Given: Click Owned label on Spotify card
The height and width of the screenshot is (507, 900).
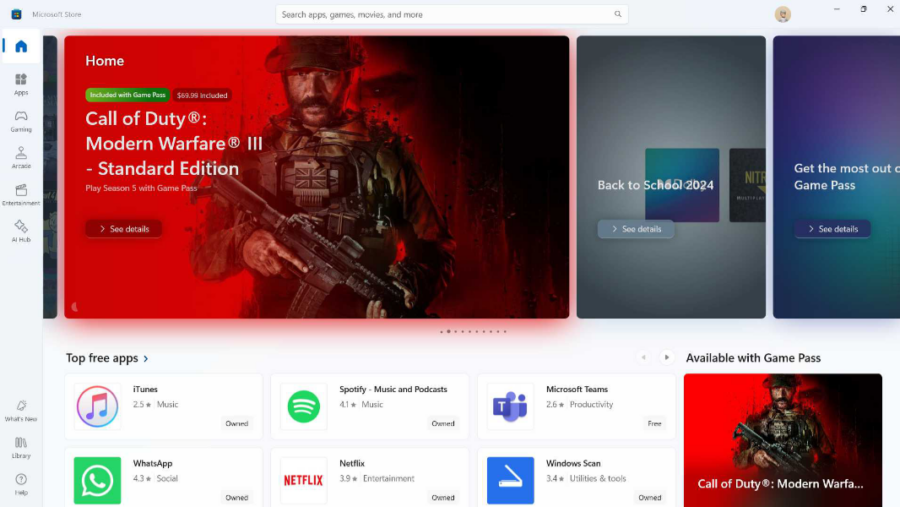Looking at the screenshot, I should coord(443,423).
